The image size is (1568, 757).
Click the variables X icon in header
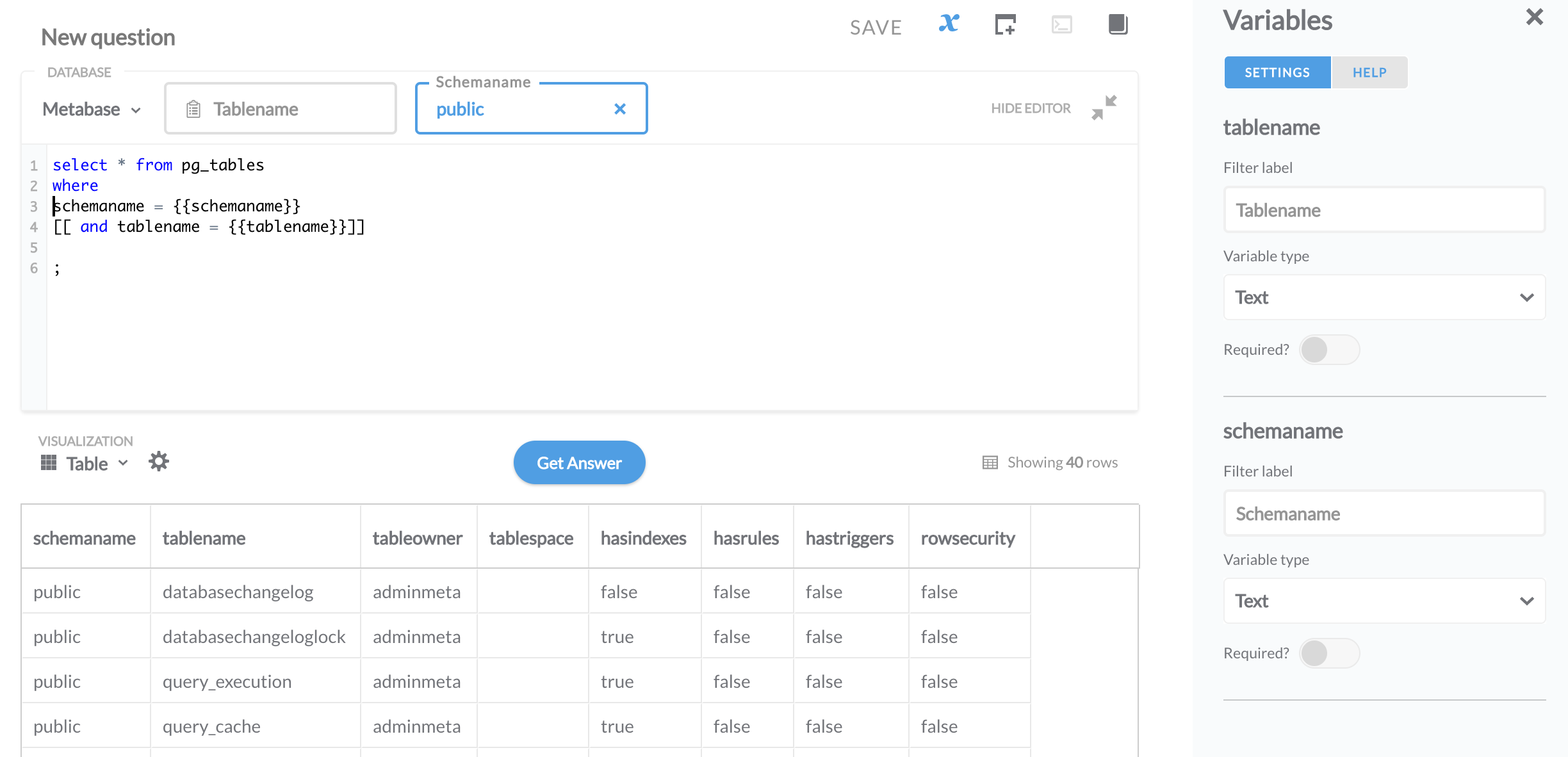[949, 24]
